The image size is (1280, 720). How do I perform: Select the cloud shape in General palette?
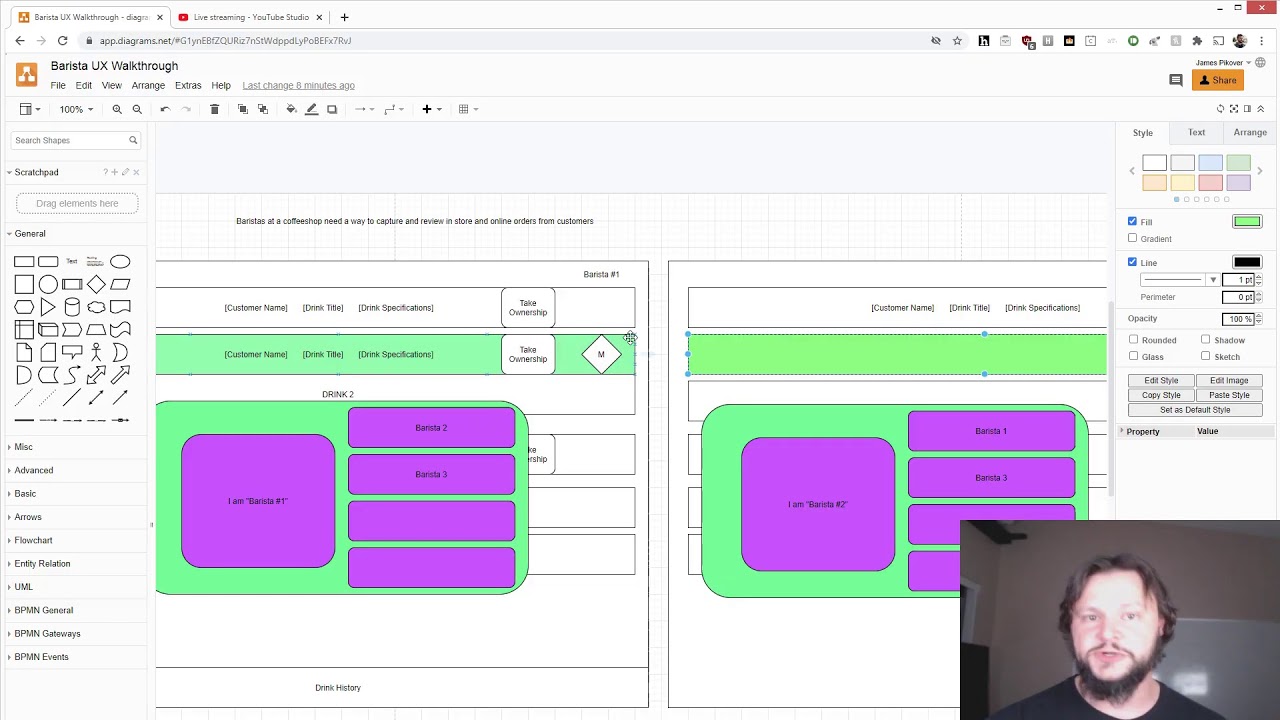(96, 308)
